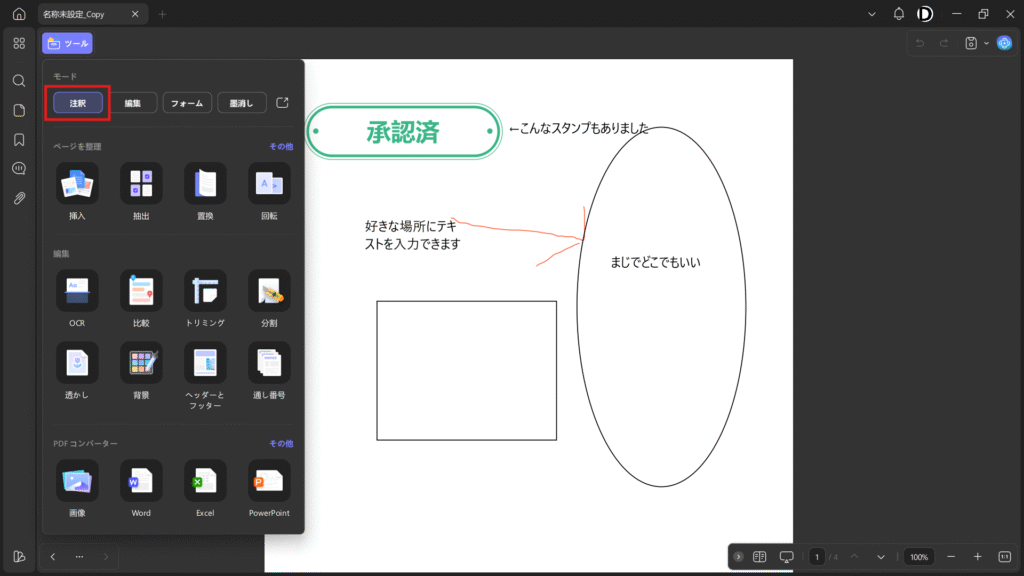Click その他 link beside PDFコンバーター

[x=281, y=443]
